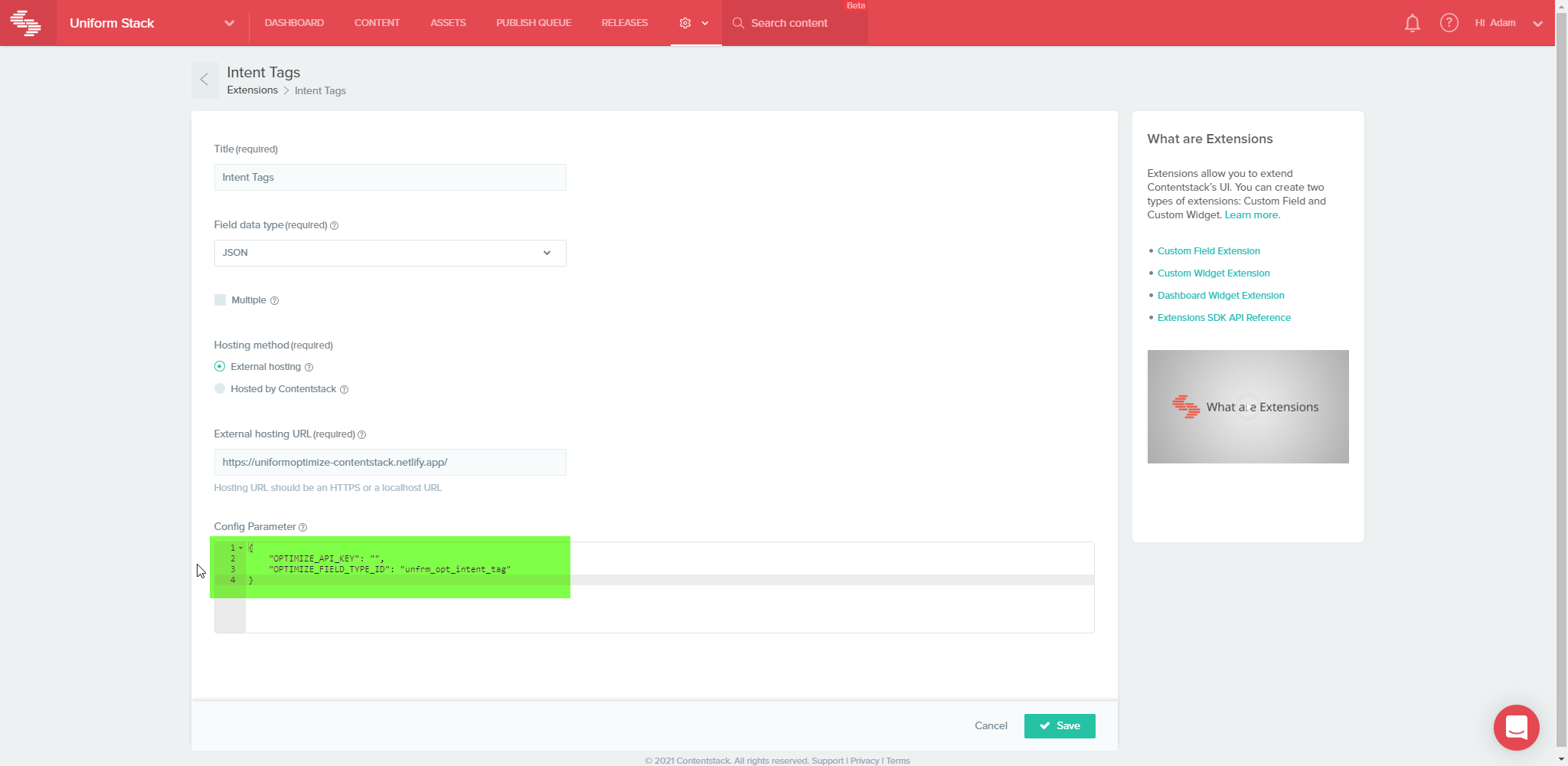This screenshot has height=766, width=1568.
Task: Open Dashboard Widget Extension link
Action: (1221, 296)
